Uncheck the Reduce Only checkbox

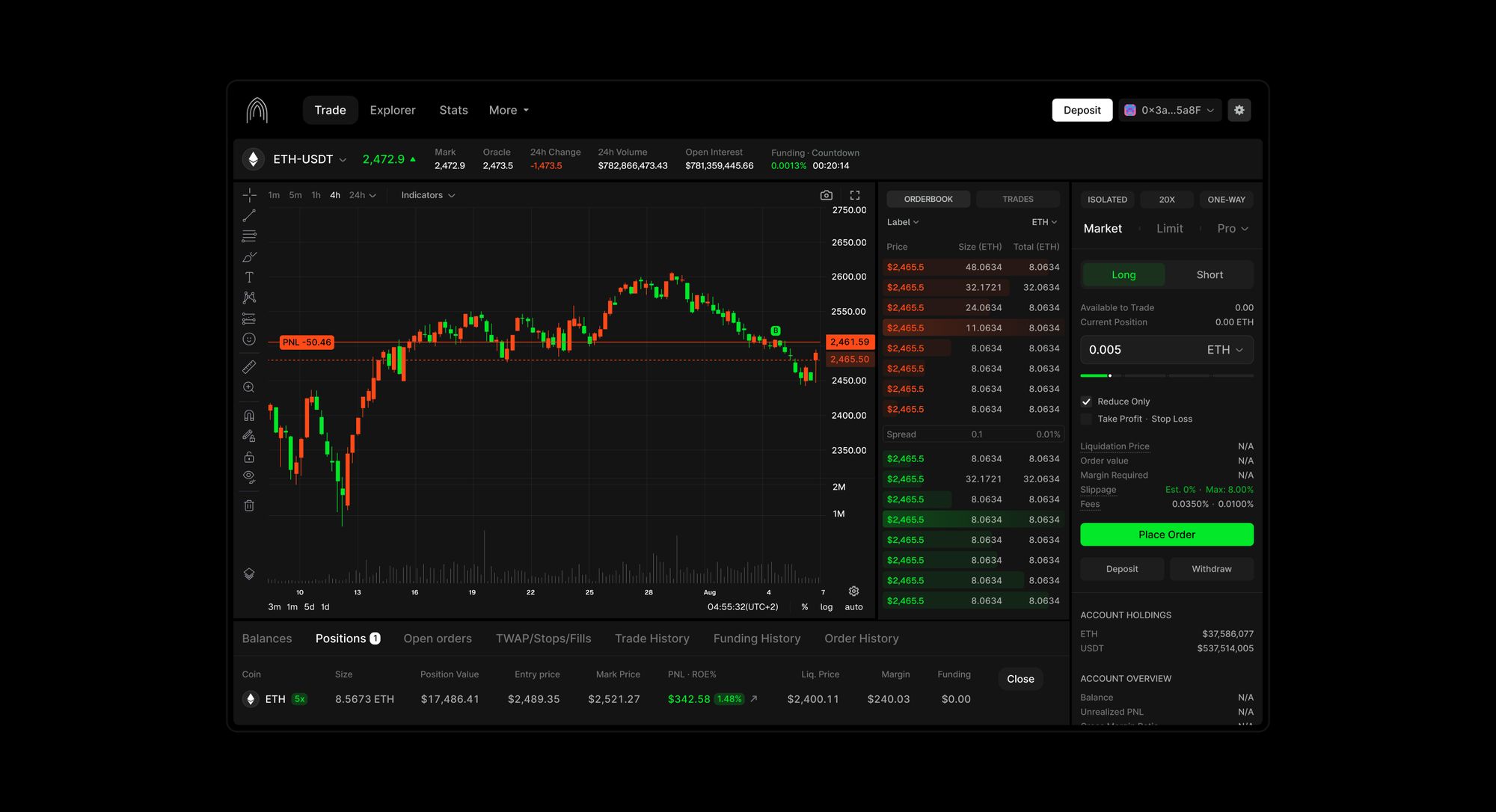coord(1086,402)
